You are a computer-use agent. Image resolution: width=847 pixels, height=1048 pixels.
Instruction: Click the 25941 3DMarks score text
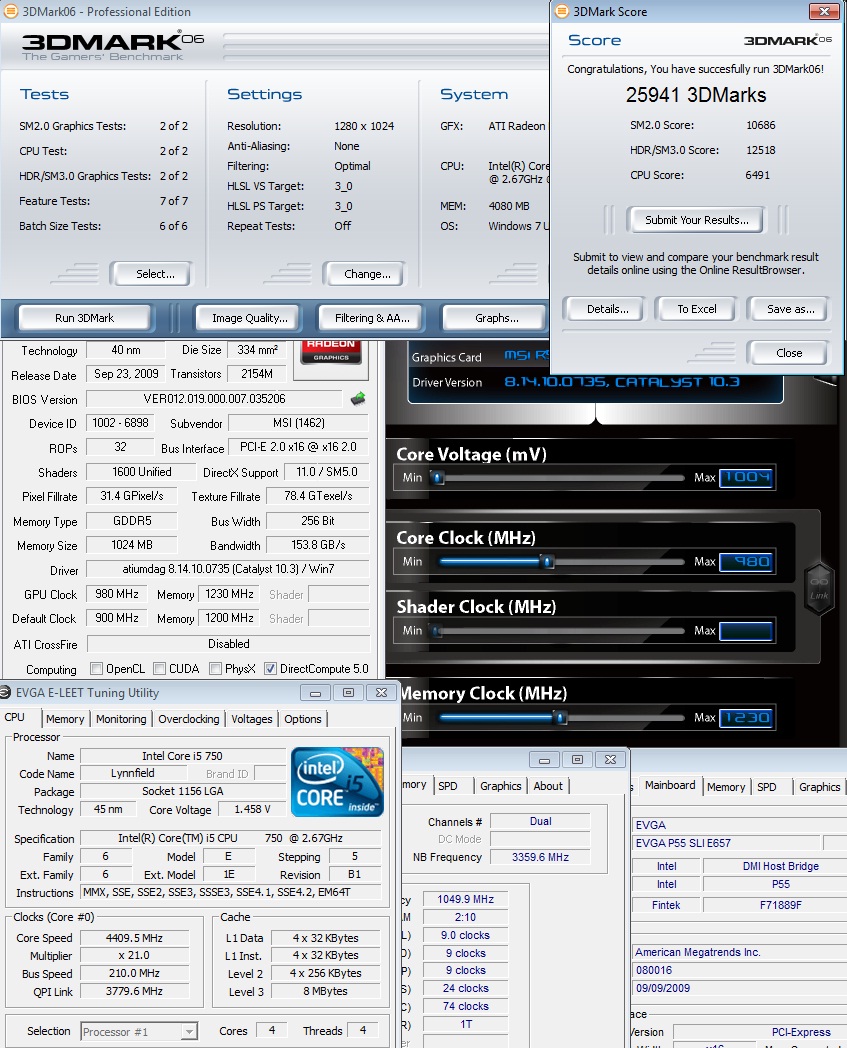tap(695, 95)
